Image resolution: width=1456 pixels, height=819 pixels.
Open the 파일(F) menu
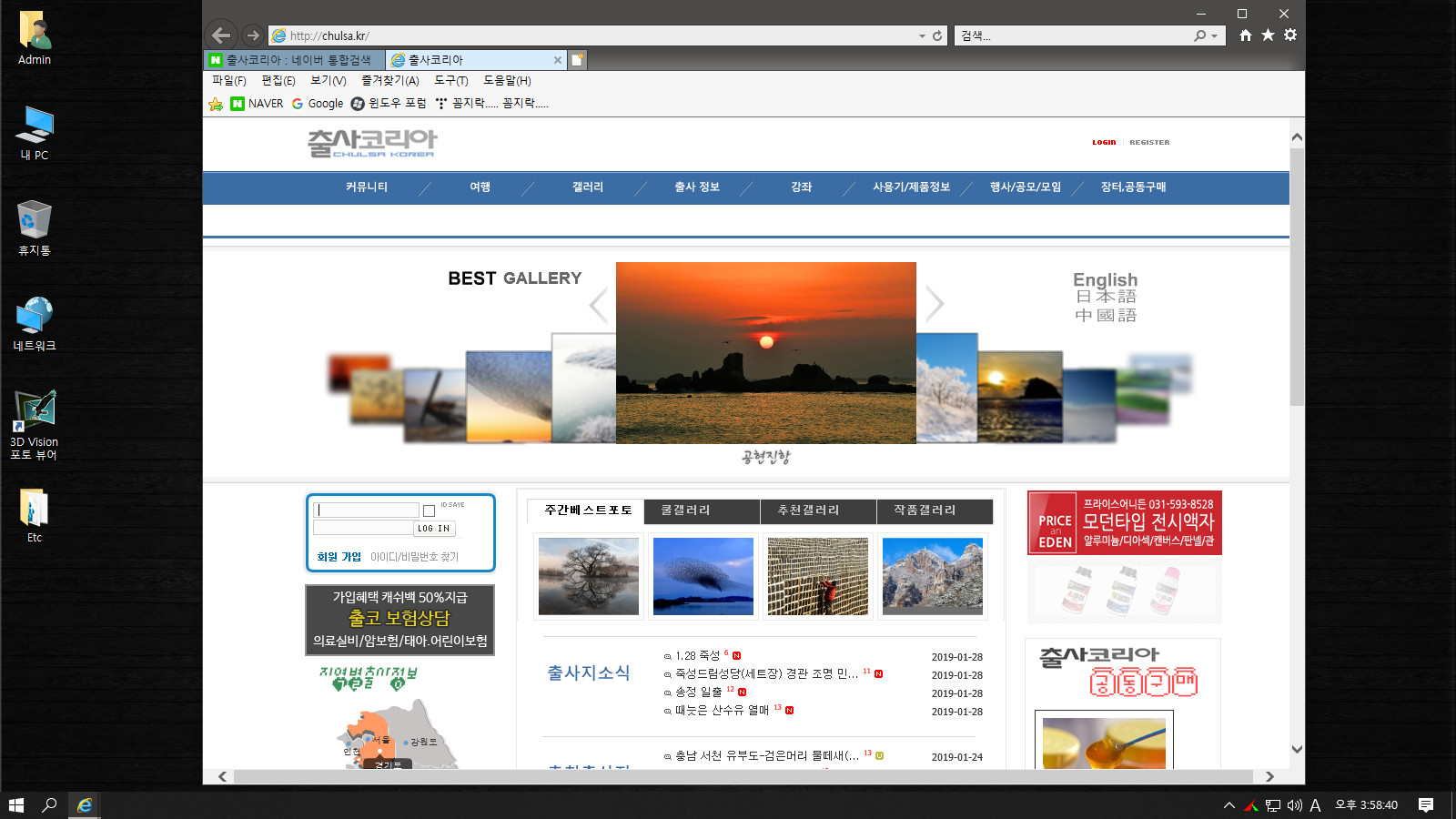229,81
